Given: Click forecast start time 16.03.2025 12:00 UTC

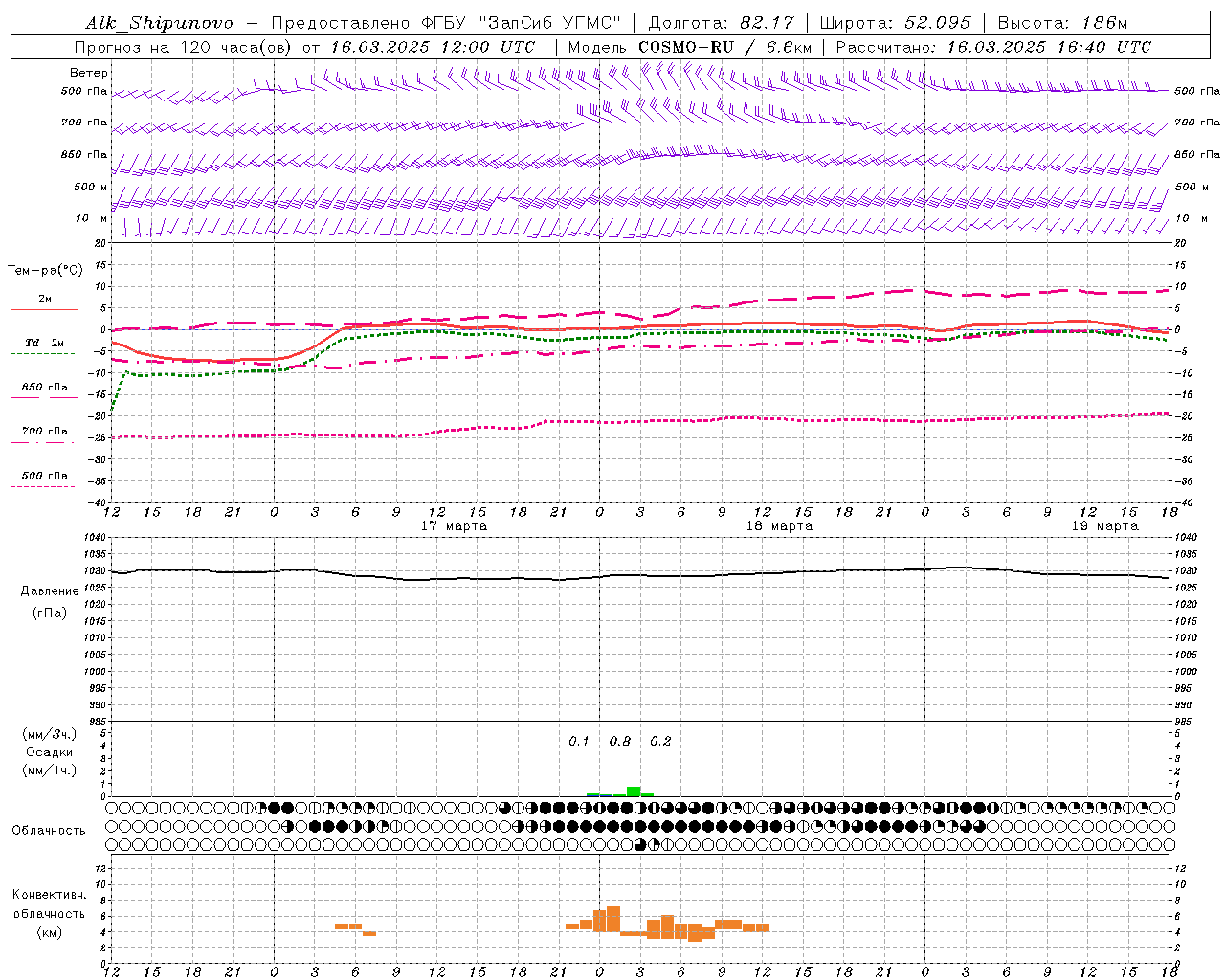Looking at the screenshot, I should [x=434, y=47].
